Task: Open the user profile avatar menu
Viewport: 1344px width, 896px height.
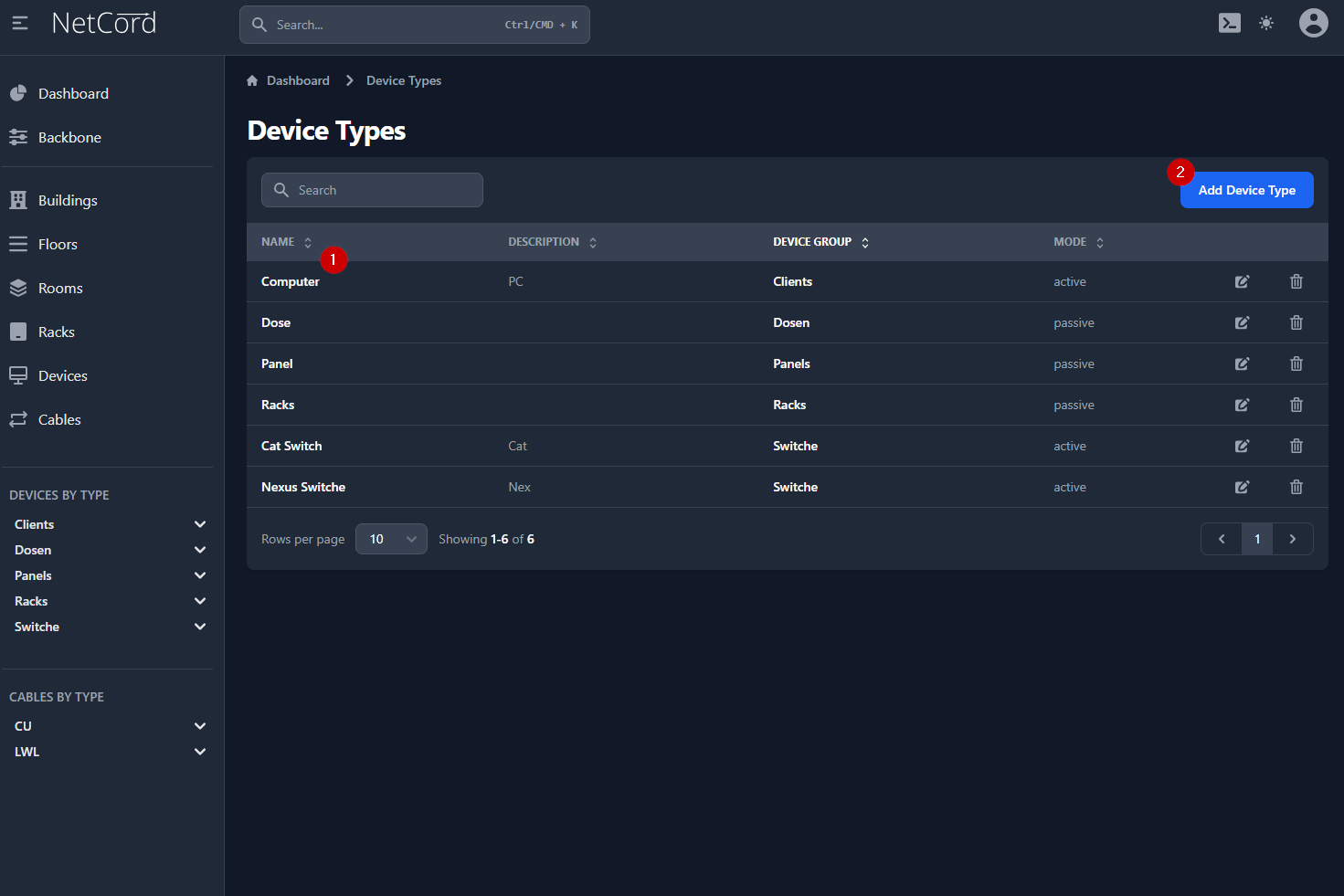Action: coord(1313,23)
